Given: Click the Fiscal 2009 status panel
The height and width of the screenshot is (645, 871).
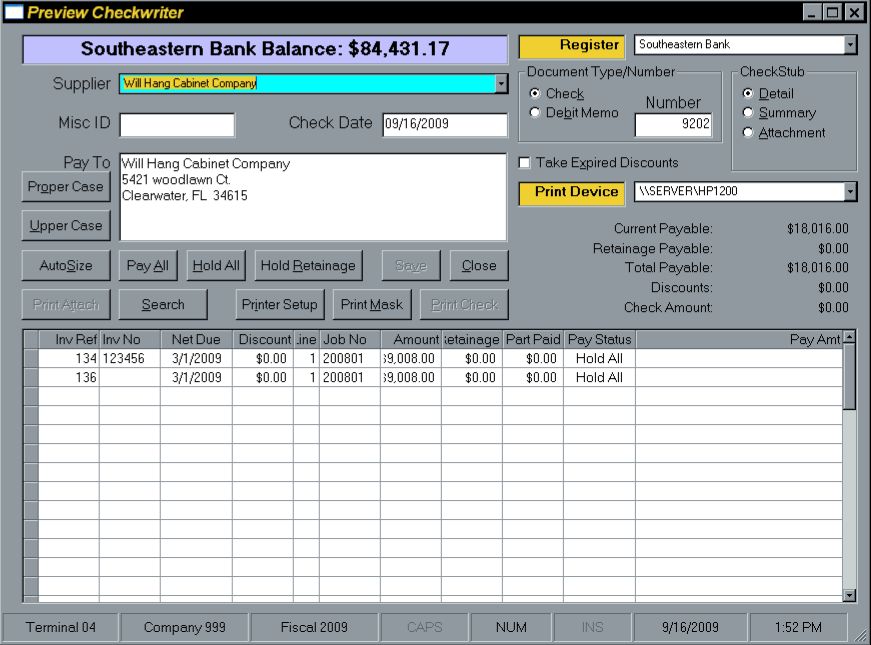Looking at the screenshot, I should tap(314, 627).
